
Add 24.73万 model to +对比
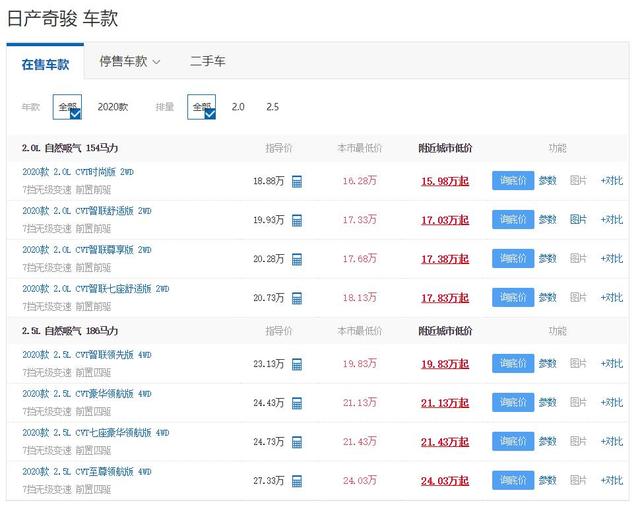point(611,441)
